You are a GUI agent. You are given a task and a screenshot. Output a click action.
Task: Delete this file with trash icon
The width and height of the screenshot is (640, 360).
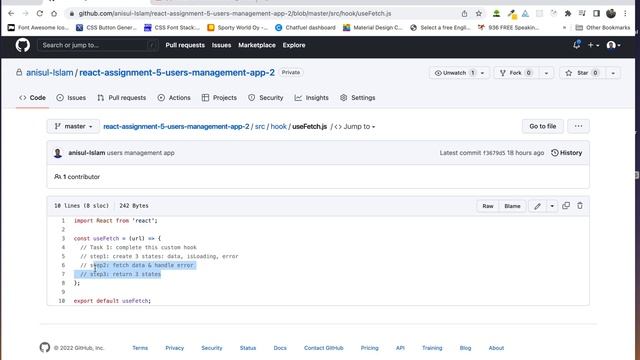click(580, 206)
